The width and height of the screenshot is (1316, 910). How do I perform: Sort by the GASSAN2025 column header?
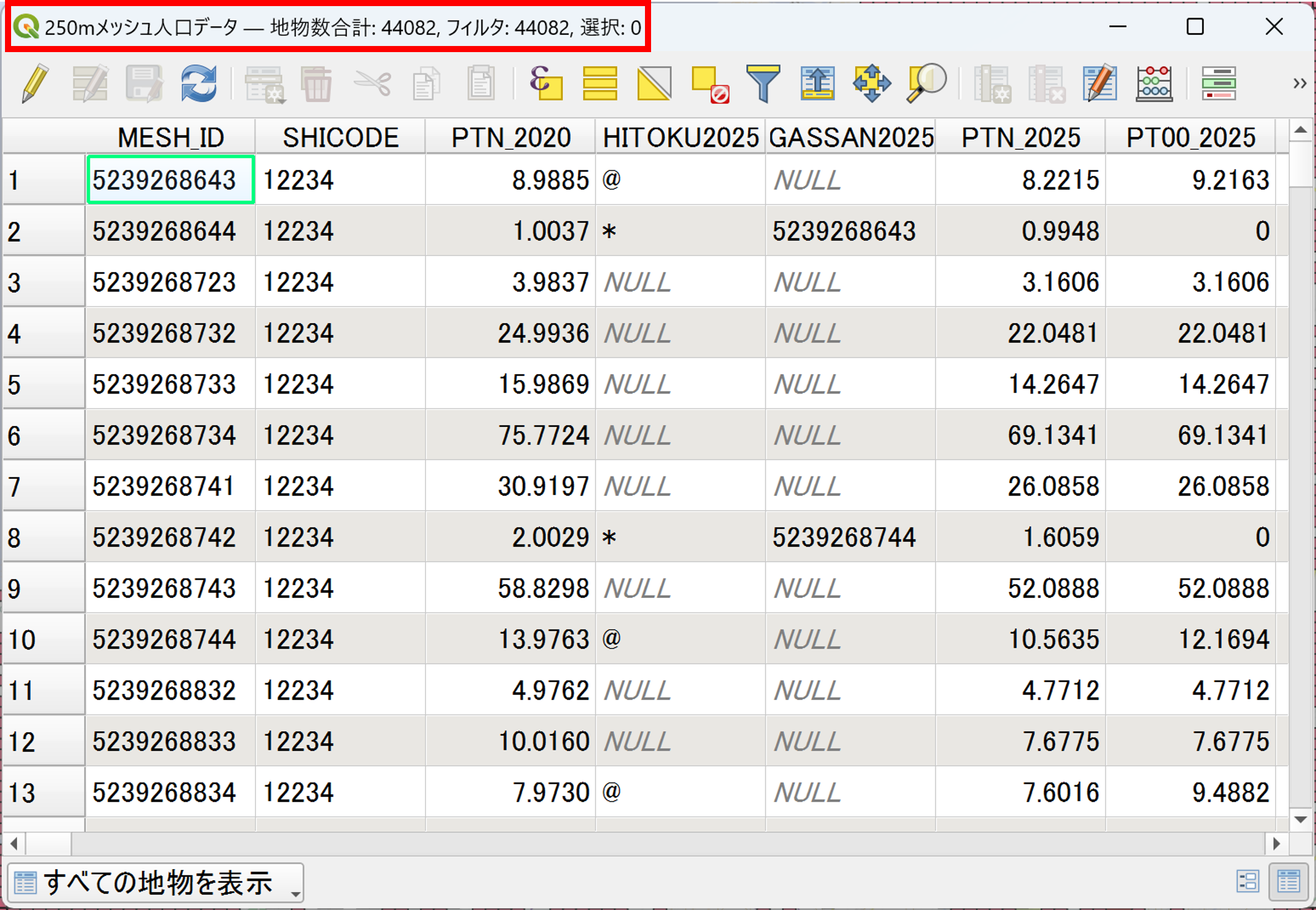coord(851,137)
